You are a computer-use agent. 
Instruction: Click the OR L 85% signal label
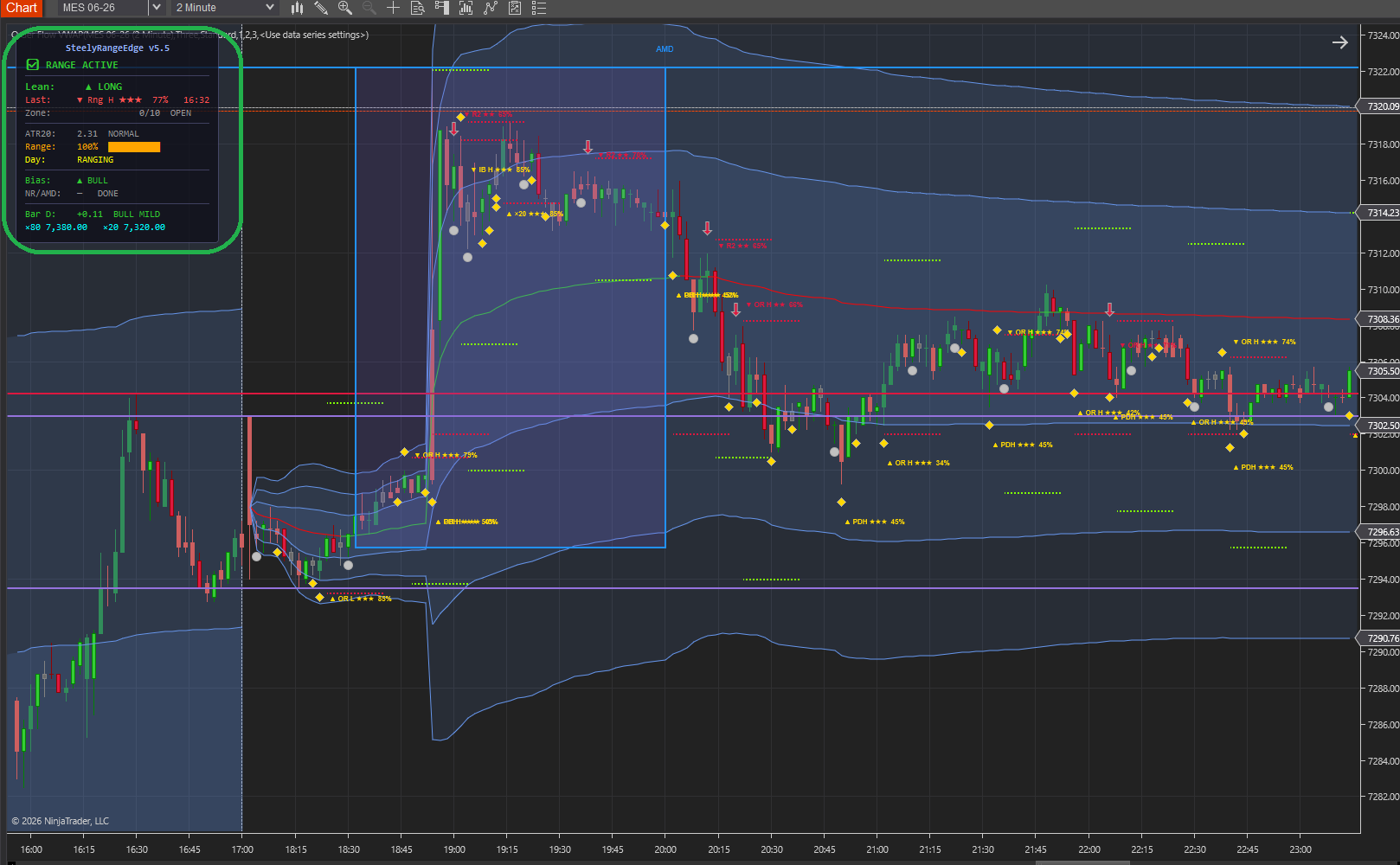coord(361,599)
